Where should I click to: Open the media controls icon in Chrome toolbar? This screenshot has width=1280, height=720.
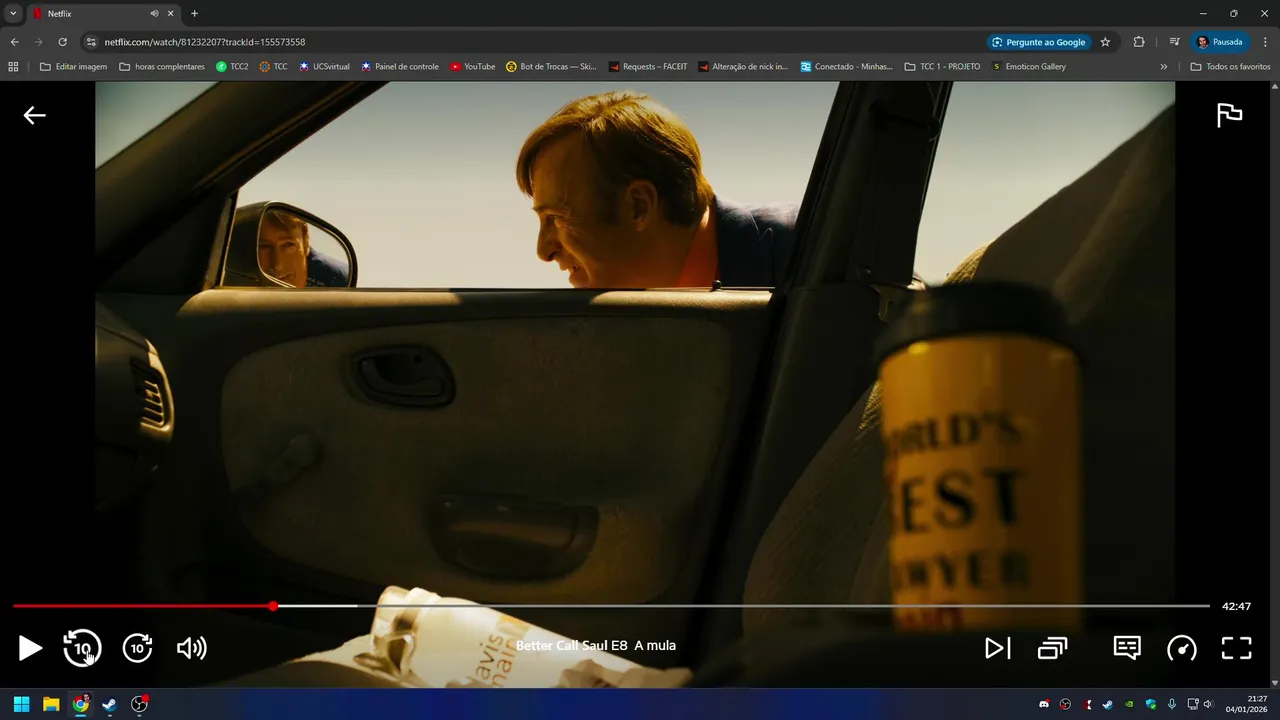(x=1174, y=42)
